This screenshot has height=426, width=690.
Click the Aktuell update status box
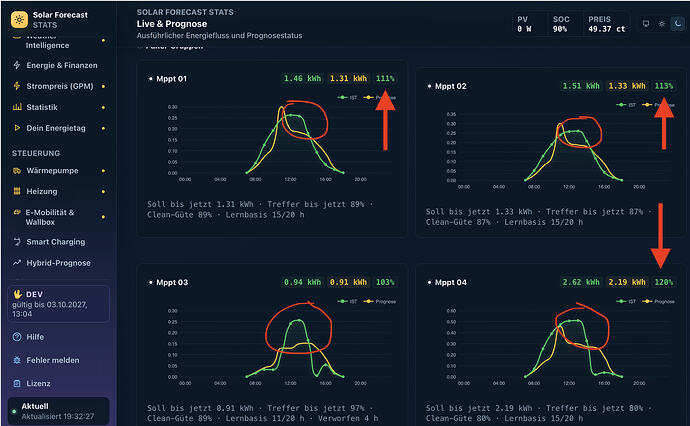[58, 411]
